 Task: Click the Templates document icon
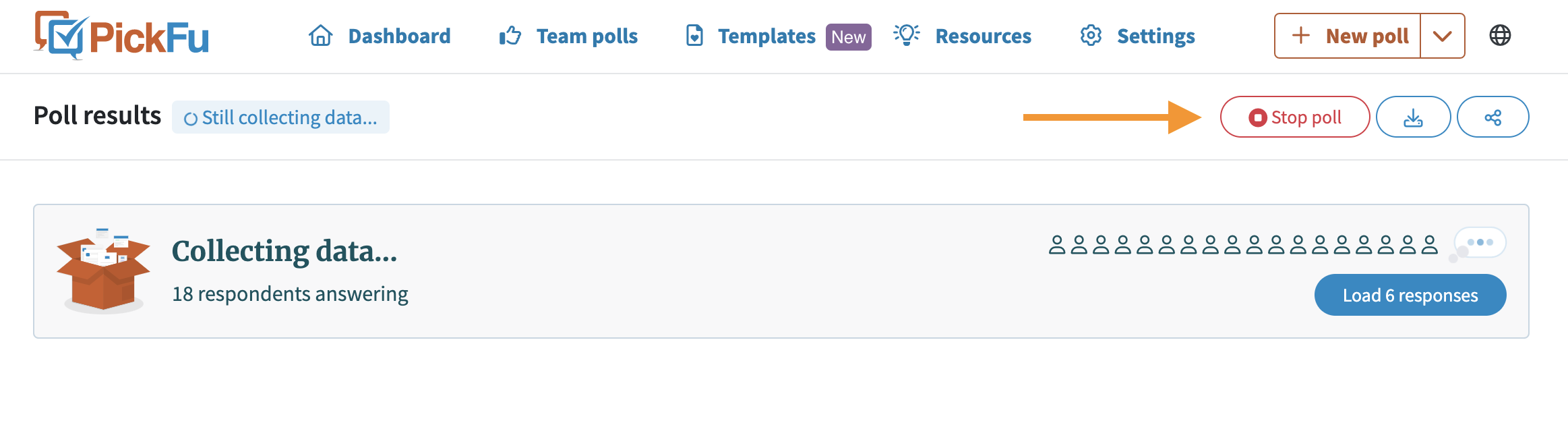[x=694, y=36]
